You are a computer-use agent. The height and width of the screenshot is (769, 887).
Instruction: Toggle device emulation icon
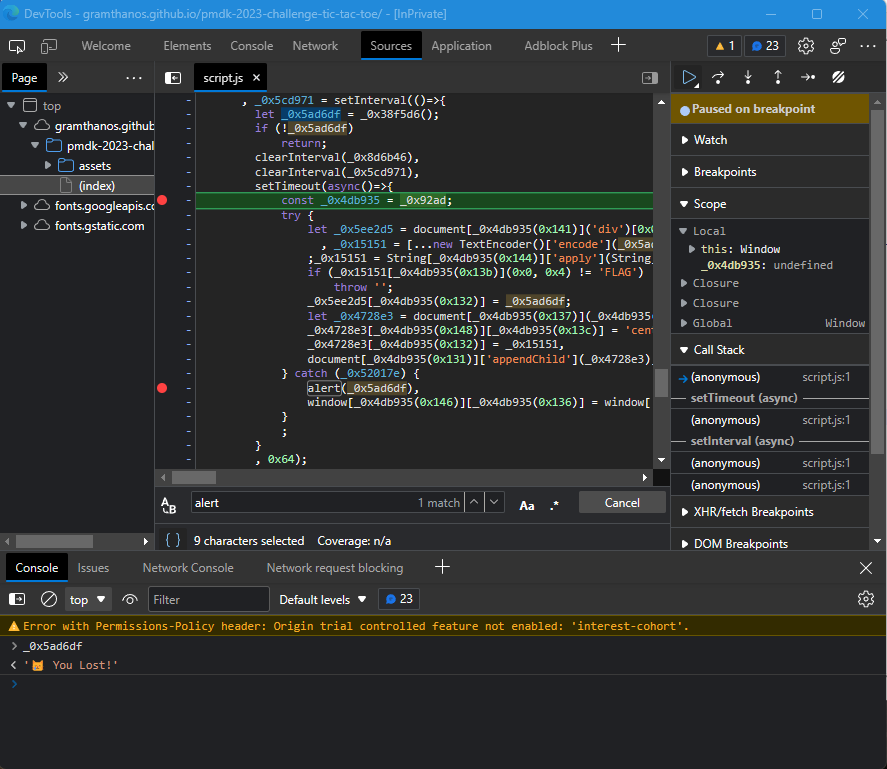[49, 46]
